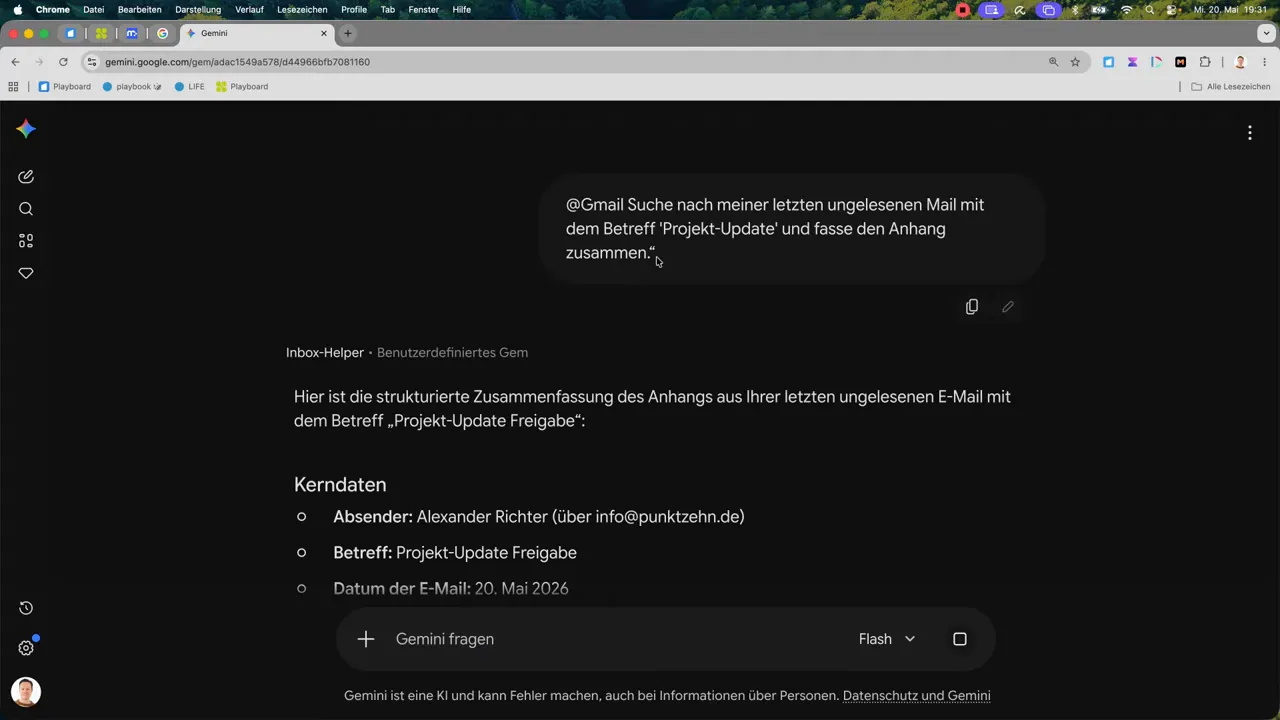Image resolution: width=1280 pixels, height=720 pixels.
Task: Switch to the pinned blue m tab
Action: tap(131, 33)
